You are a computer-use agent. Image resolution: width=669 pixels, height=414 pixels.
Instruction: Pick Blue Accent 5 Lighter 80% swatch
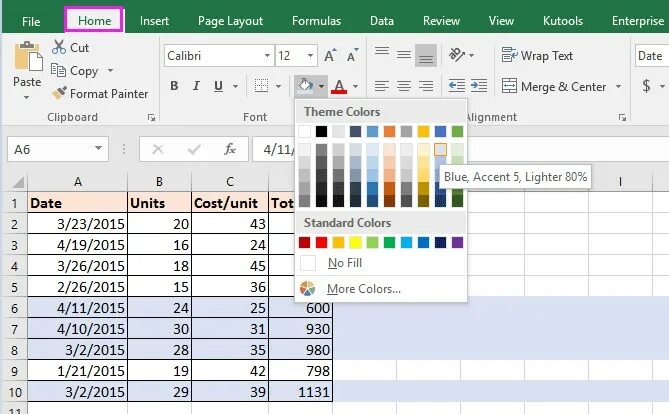click(x=440, y=149)
